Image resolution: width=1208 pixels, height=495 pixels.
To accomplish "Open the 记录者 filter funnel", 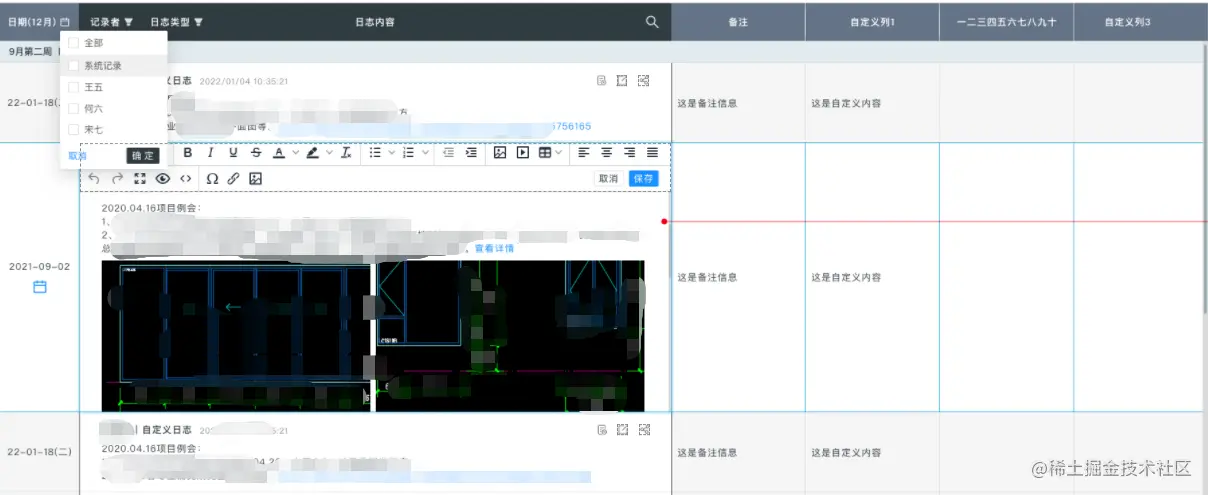I will [128, 22].
